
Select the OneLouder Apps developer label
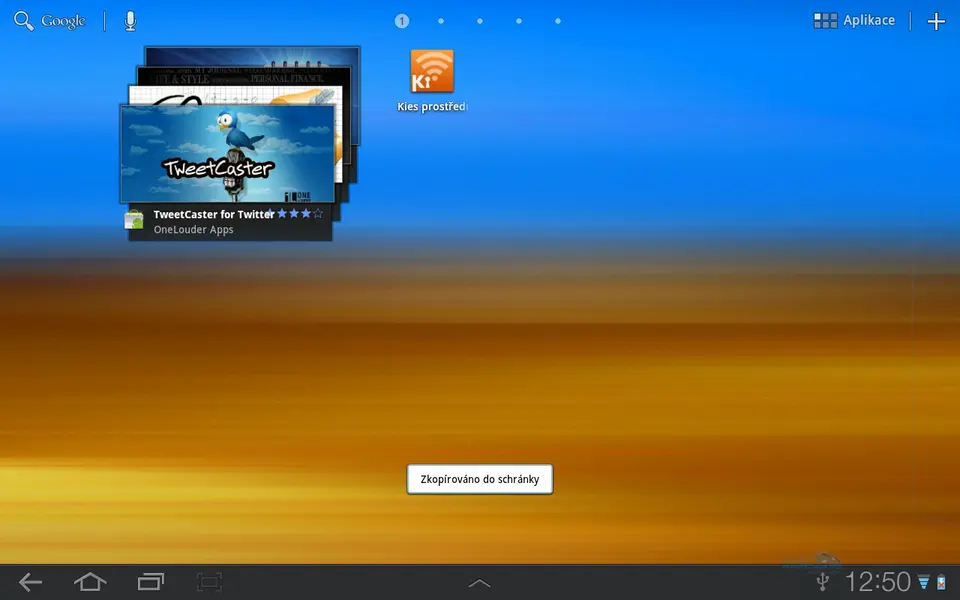[x=194, y=230]
